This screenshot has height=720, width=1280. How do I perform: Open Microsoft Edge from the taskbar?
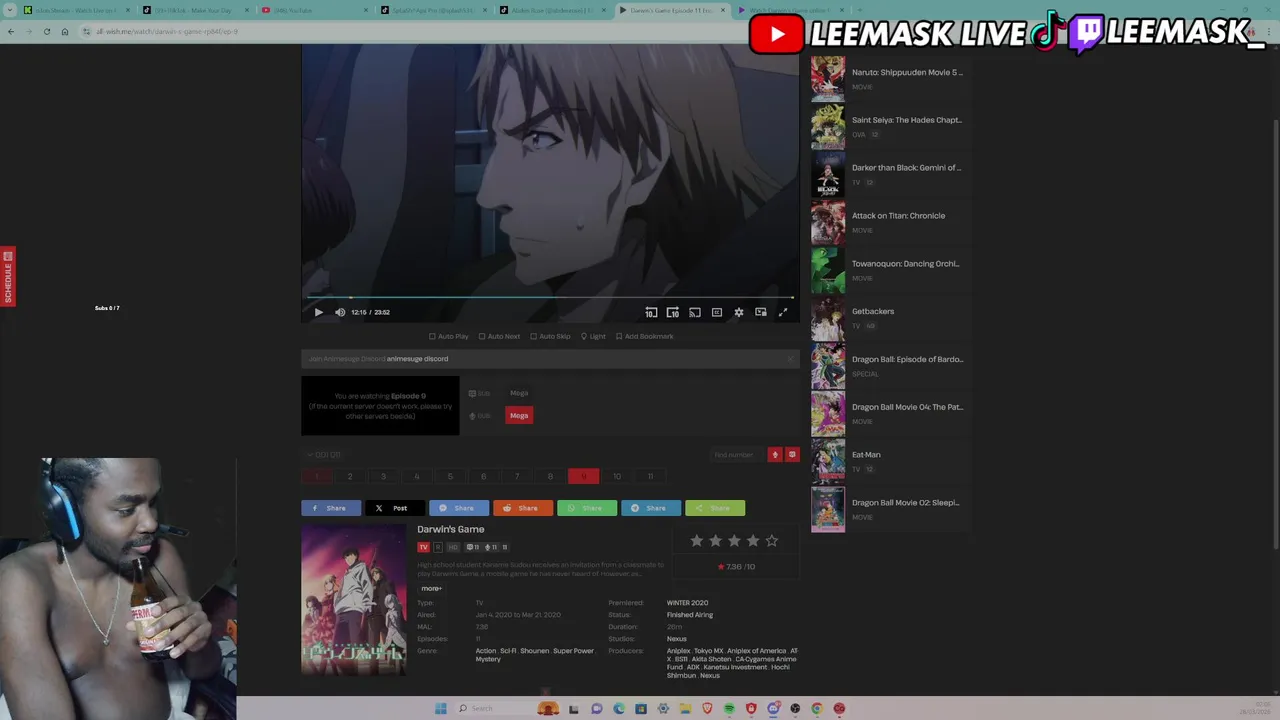(619, 709)
